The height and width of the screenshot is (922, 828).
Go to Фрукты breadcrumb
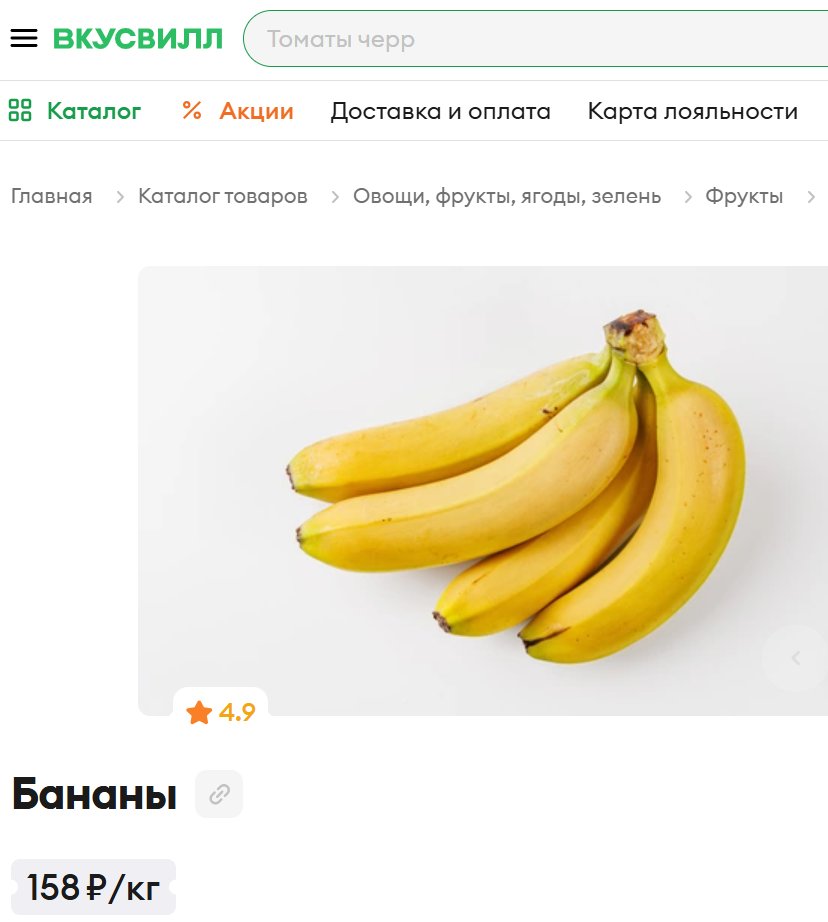pyautogui.click(x=744, y=196)
